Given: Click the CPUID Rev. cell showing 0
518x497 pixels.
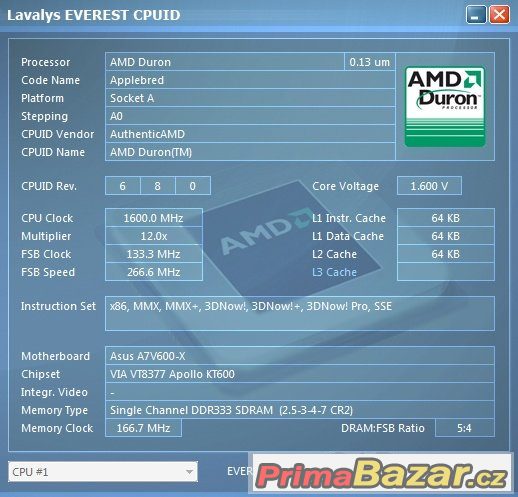Looking at the screenshot, I should point(193,186).
